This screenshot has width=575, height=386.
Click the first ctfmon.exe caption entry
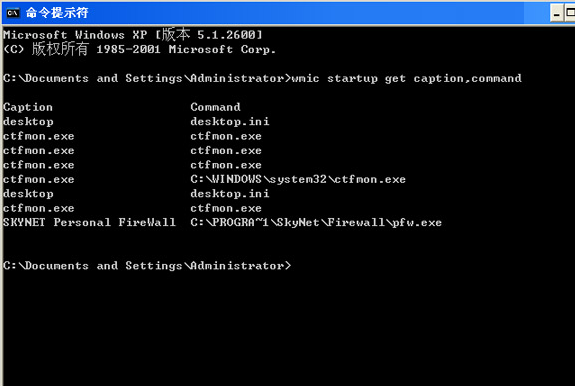(x=39, y=136)
